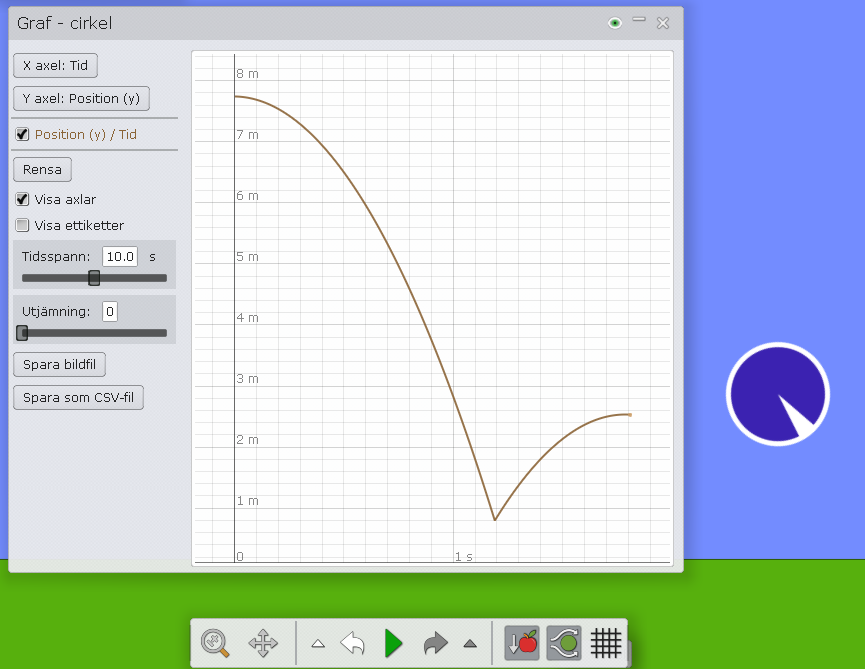Enable the Visa ettiketter checkbox

coord(23,225)
